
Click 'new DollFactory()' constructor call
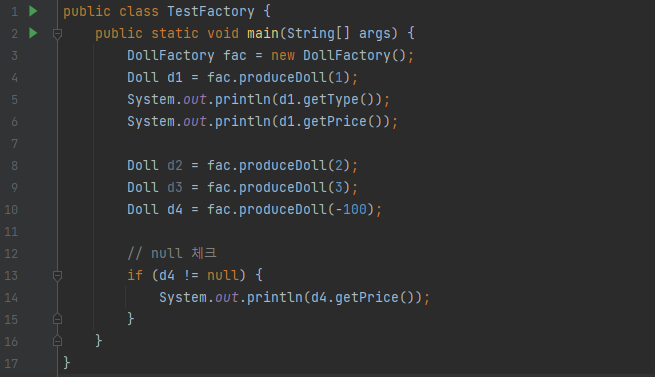coord(338,56)
